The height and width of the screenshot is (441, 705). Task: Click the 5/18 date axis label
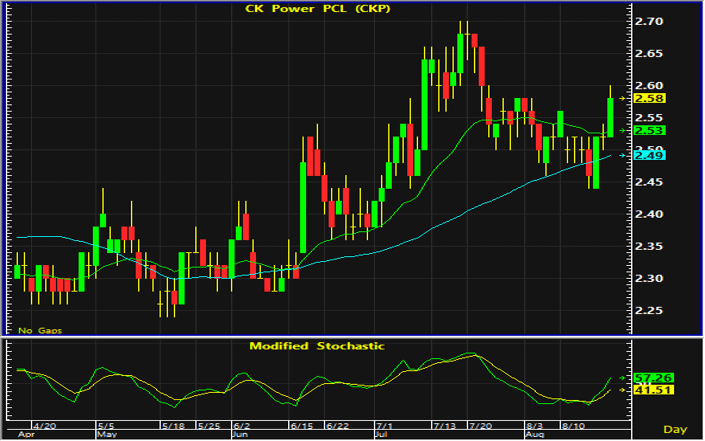174,426
